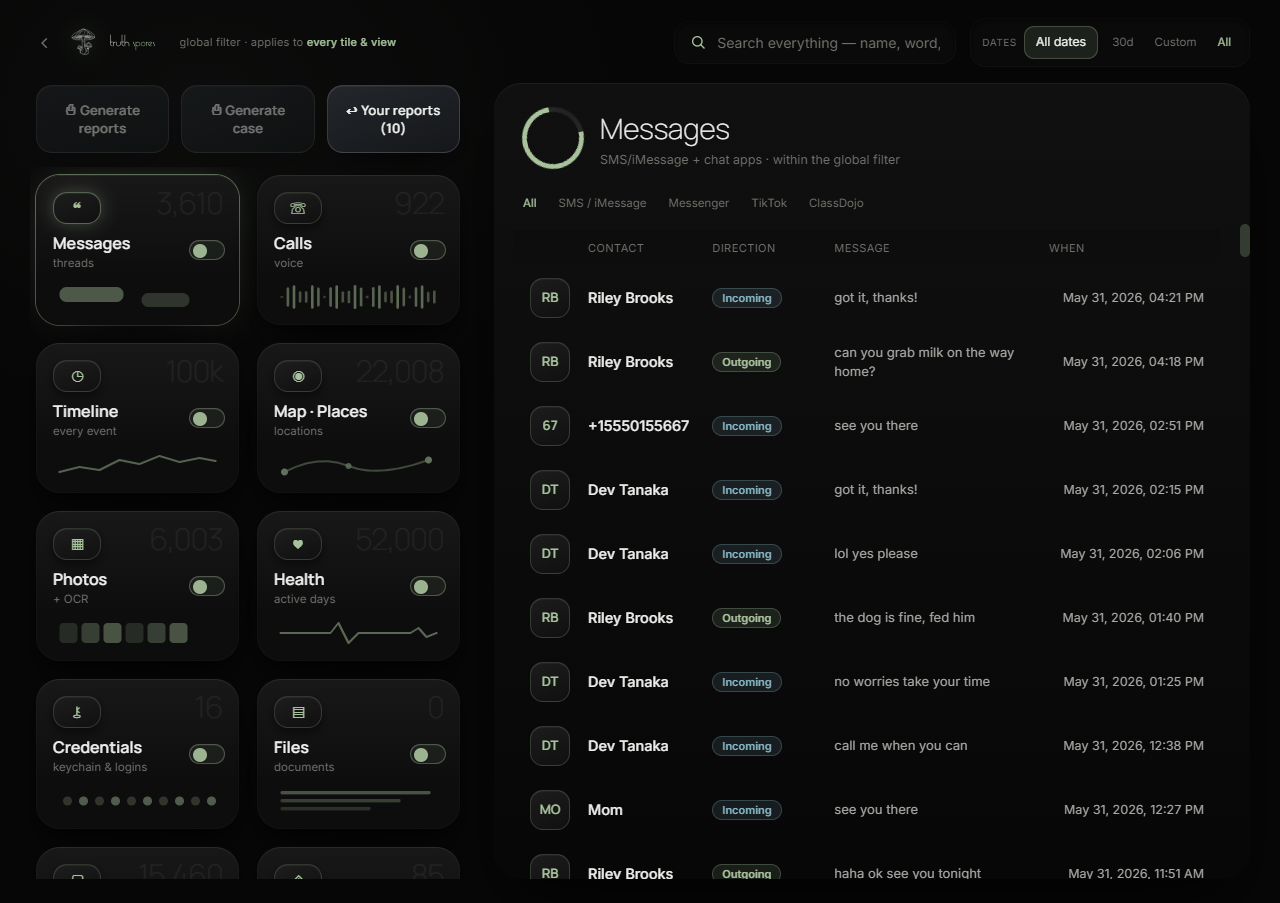The image size is (1280, 903).
Task: Toggle the Credentials tile switch
Action: pos(207,754)
